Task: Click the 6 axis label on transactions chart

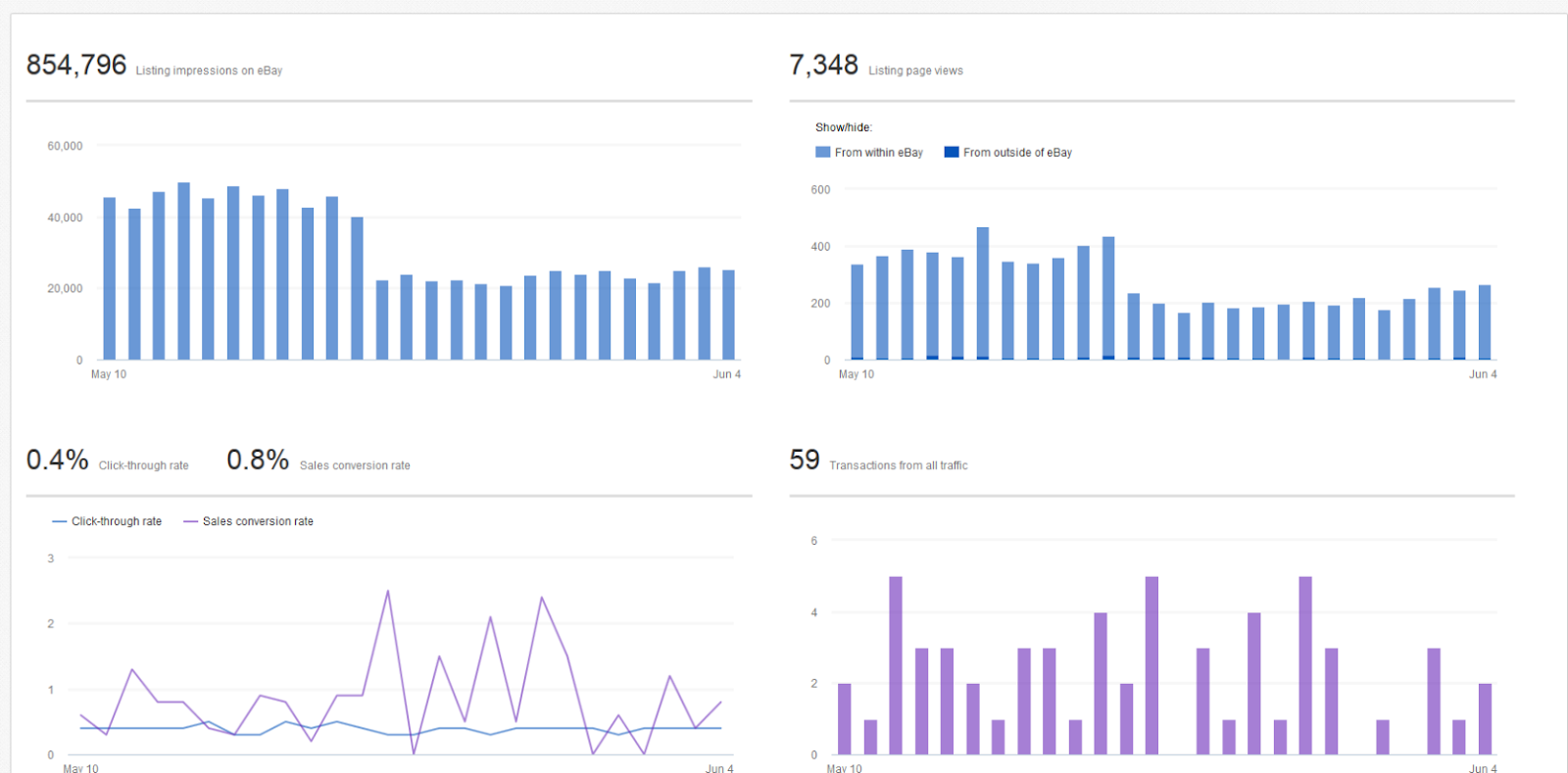Action: pos(813,541)
